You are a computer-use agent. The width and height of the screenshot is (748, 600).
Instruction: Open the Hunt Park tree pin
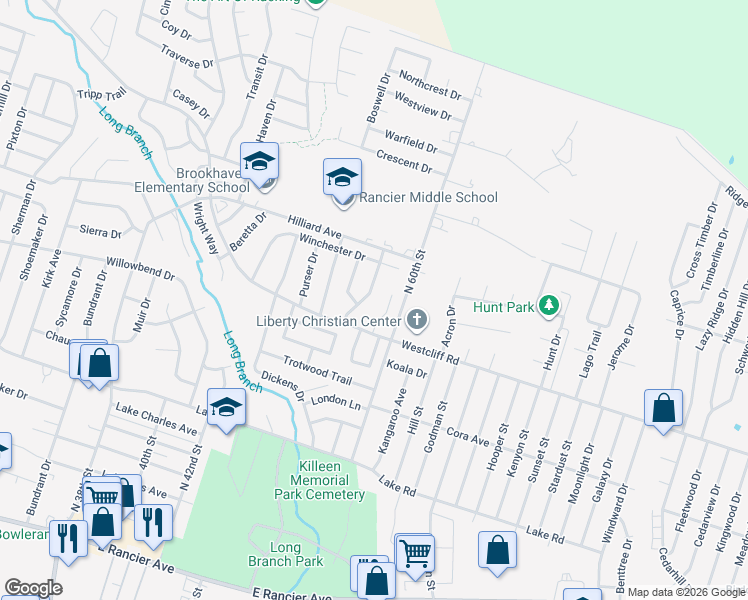pyautogui.click(x=549, y=305)
